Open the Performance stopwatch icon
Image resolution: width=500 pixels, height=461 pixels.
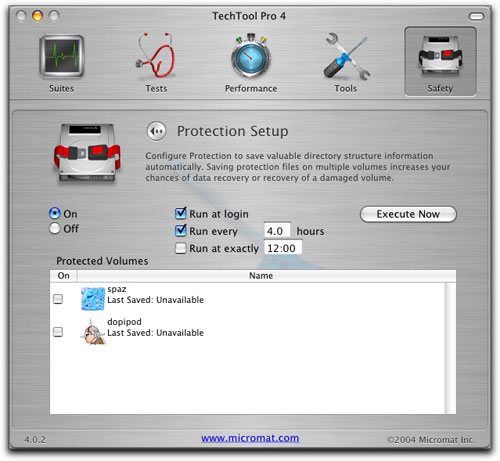251,56
